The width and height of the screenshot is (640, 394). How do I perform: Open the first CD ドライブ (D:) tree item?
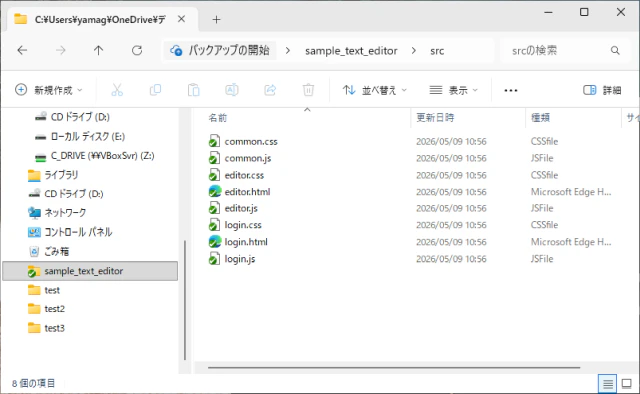click(x=80, y=117)
